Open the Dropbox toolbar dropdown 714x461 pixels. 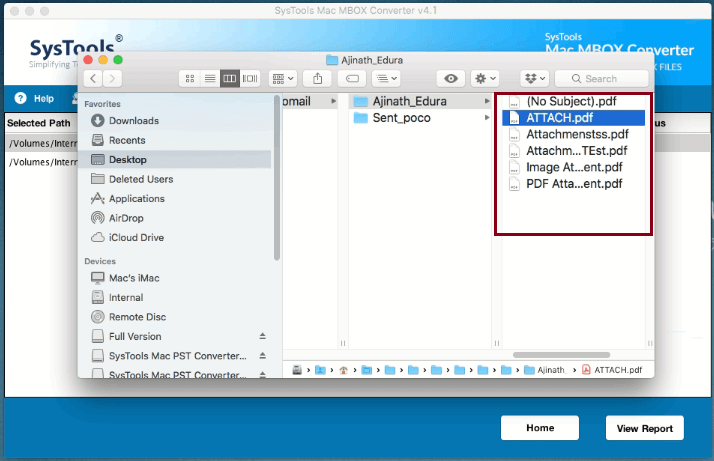pyautogui.click(x=535, y=79)
